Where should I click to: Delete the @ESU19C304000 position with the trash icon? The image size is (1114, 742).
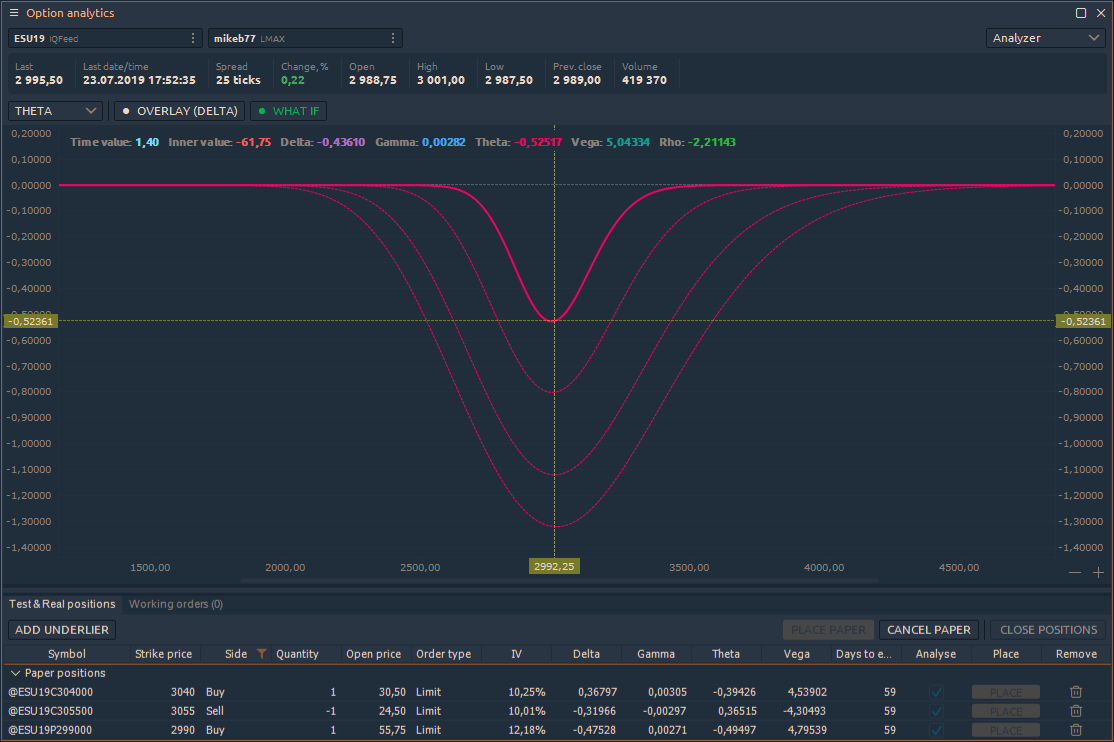pyautogui.click(x=1076, y=692)
